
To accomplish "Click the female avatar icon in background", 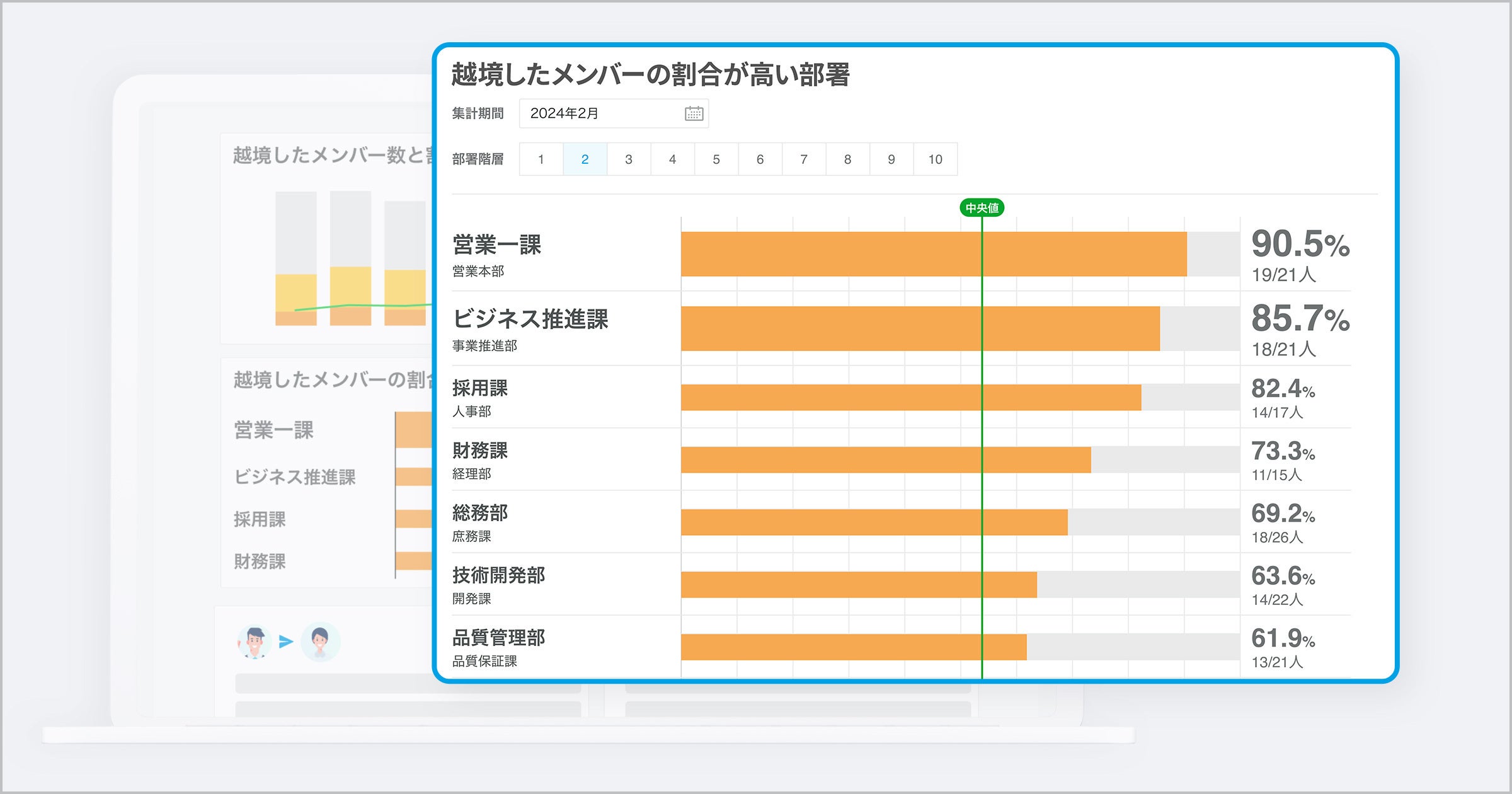I will [x=320, y=642].
